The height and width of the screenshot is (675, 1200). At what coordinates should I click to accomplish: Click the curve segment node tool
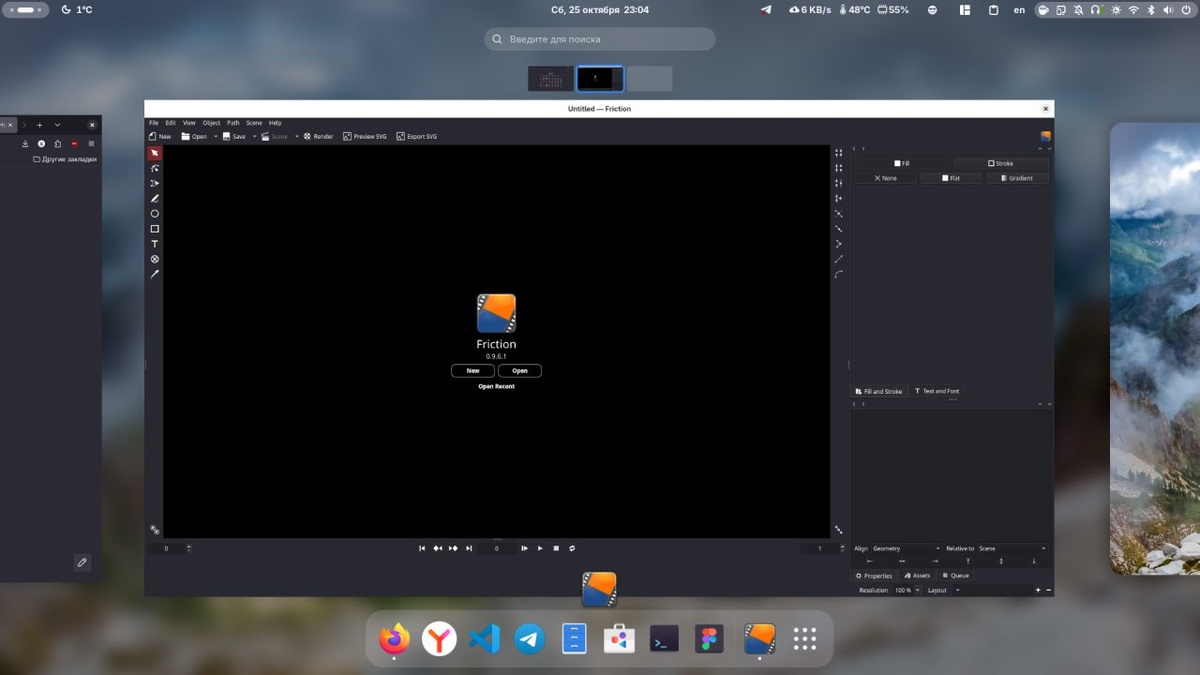coord(839,274)
